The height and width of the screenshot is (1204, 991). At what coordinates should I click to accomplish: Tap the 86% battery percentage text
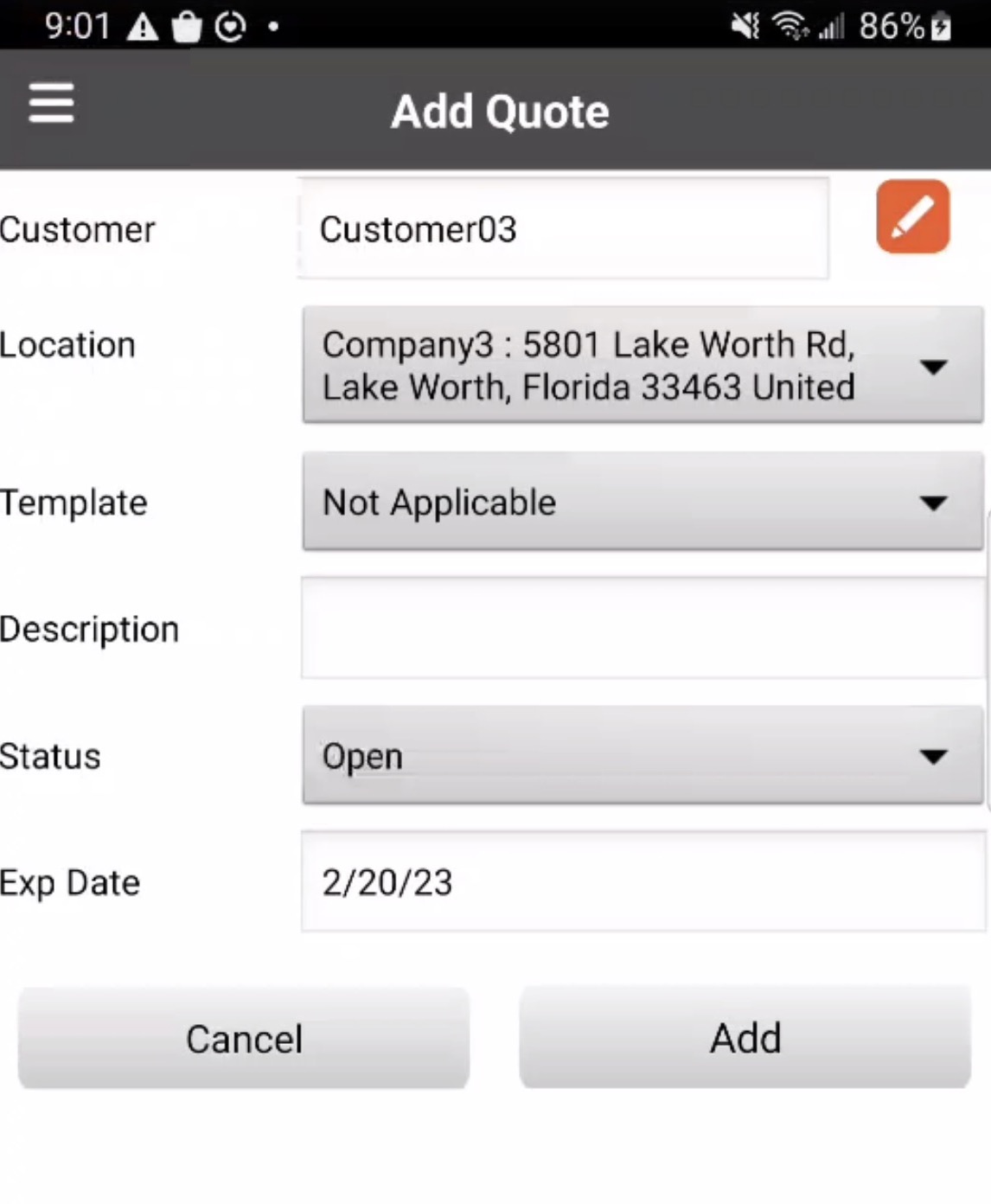click(892, 27)
